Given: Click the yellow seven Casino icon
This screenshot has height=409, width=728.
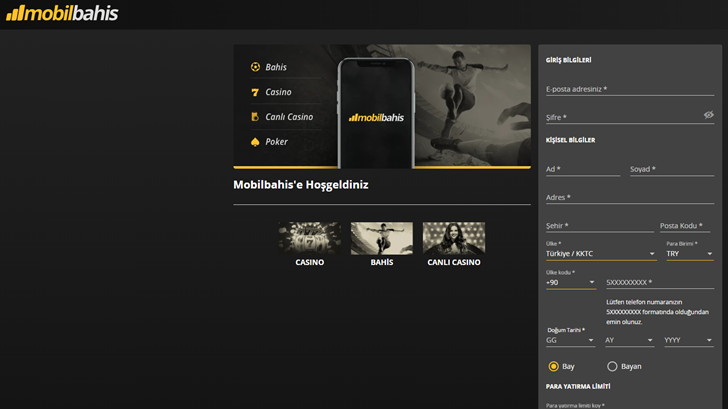Looking at the screenshot, I should click(x=255, y=92).
